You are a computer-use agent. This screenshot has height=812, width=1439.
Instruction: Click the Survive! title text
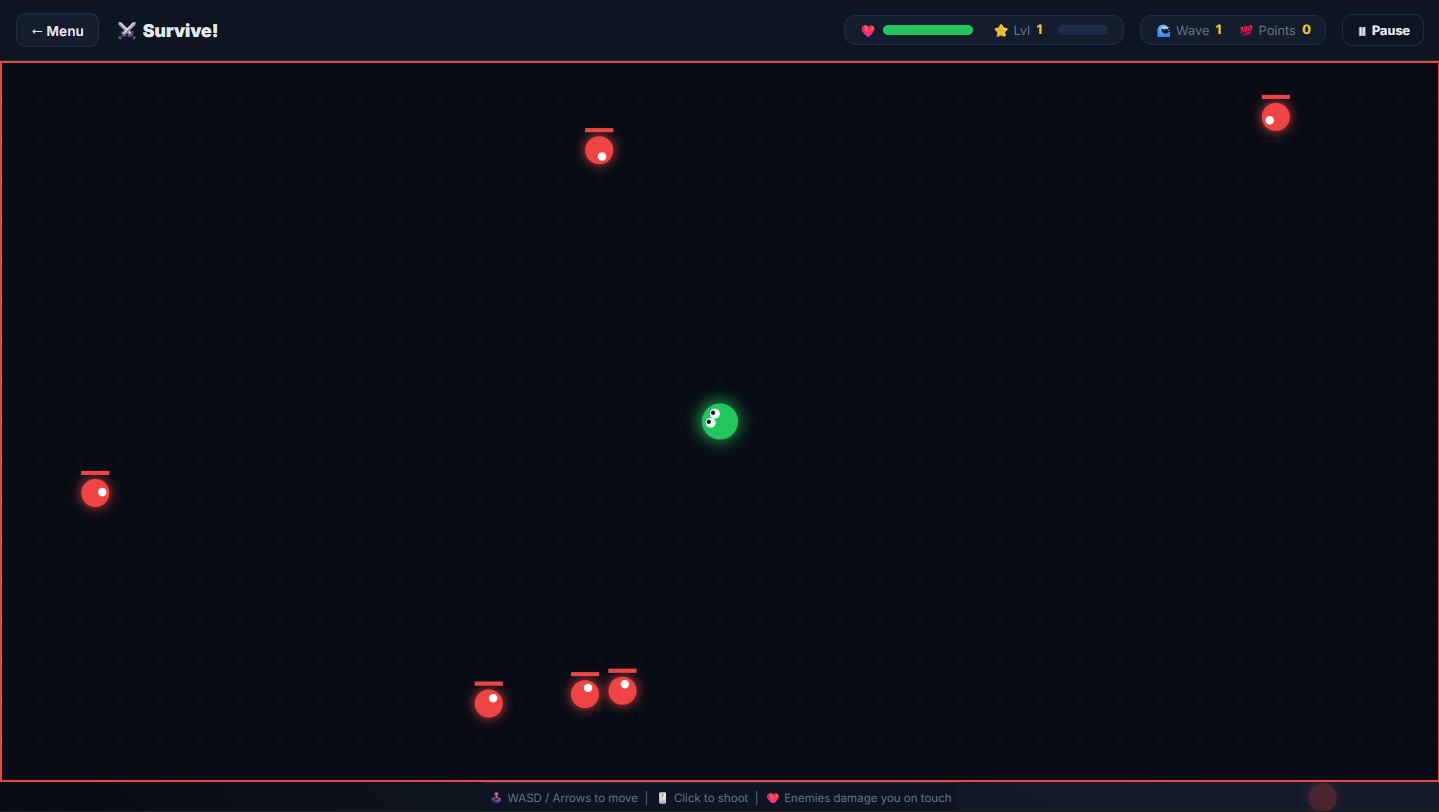coord(180,30)
